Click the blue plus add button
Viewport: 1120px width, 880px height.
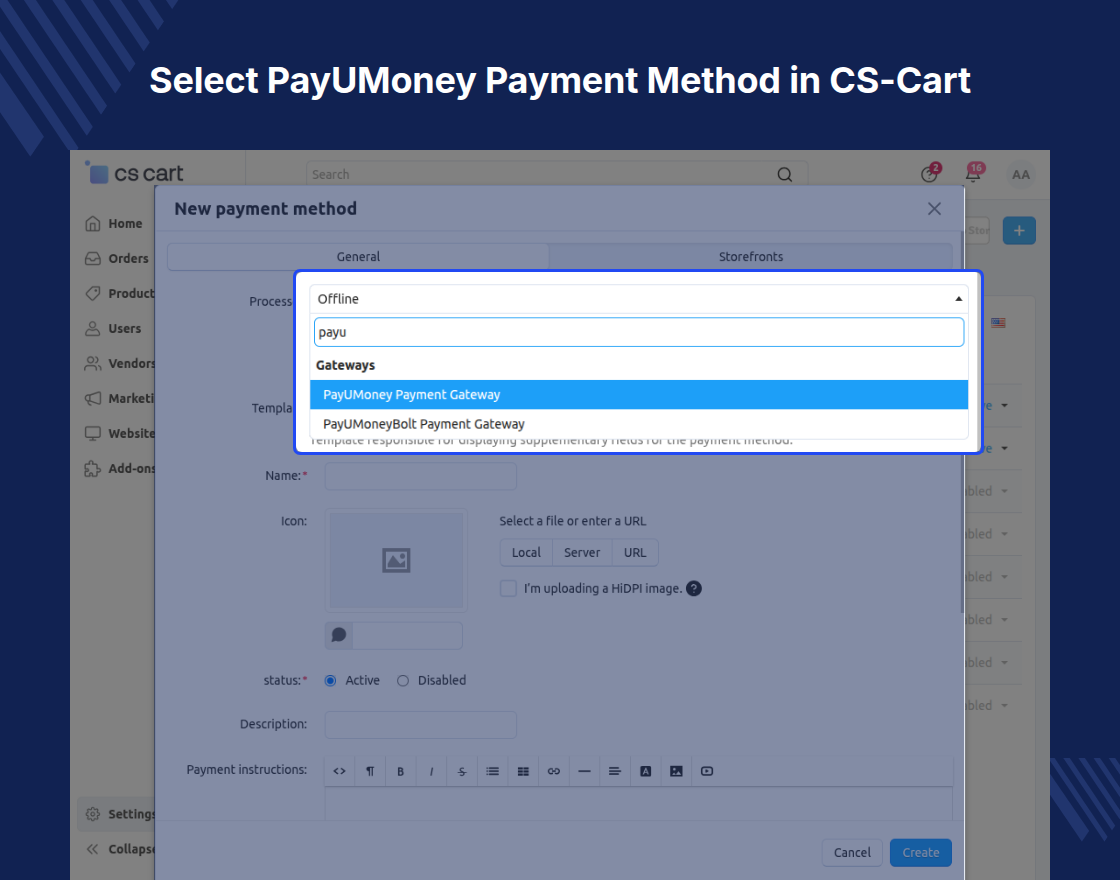1019,231
